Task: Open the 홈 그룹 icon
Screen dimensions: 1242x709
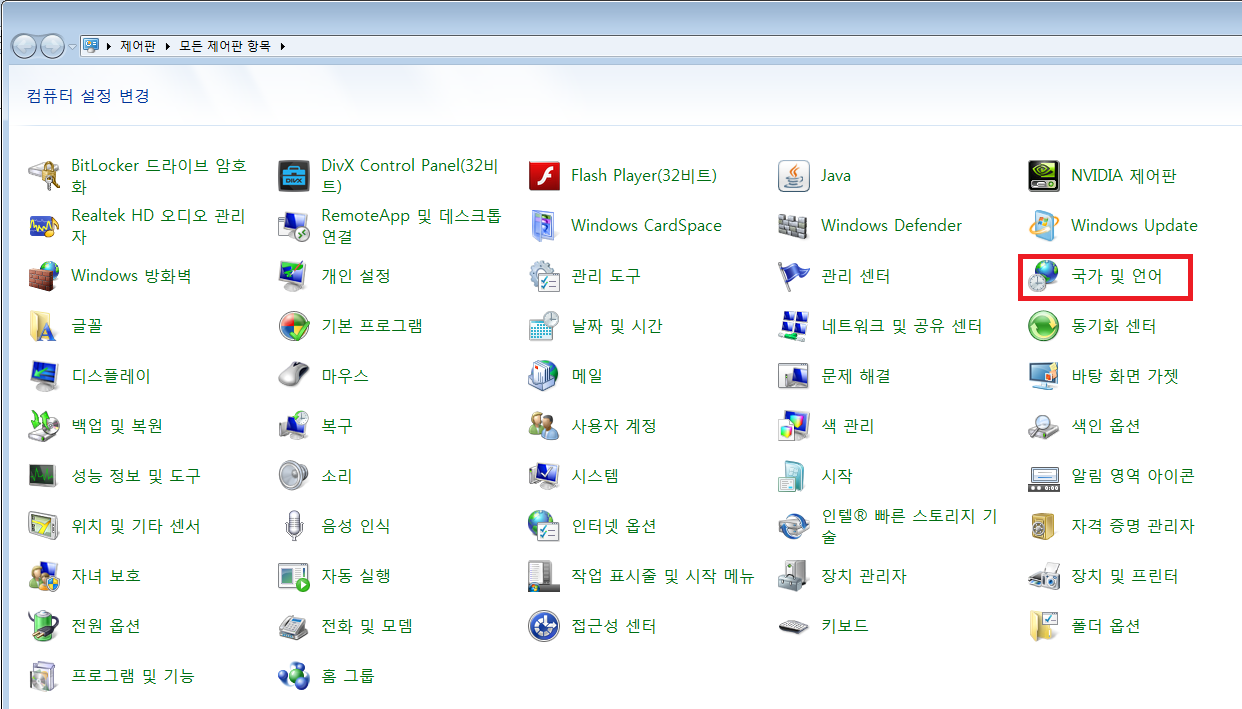Action: point(294,676)
